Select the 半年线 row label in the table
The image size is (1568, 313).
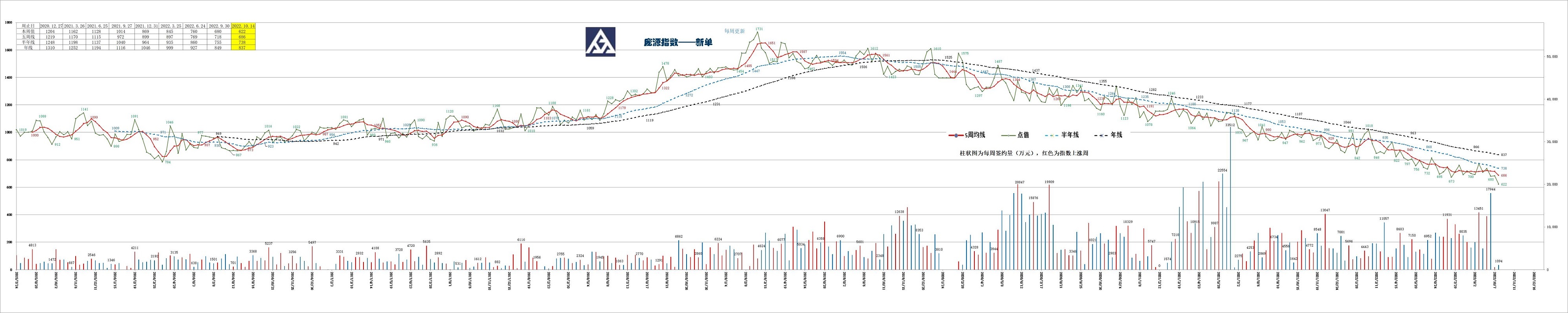point(28,43)
